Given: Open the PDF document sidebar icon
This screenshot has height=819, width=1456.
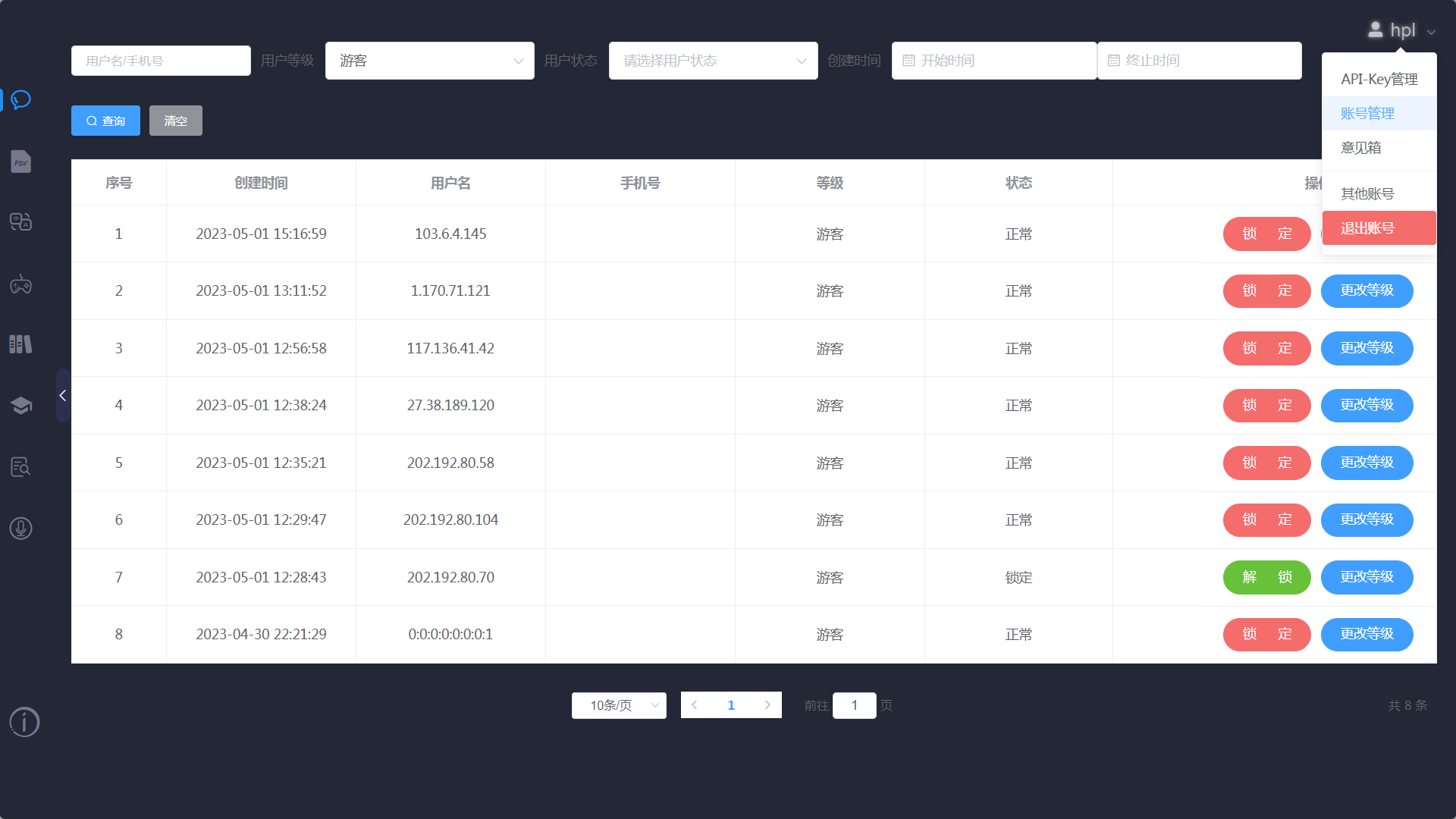Looking at the screenshot, I should (x=21, y=162).
